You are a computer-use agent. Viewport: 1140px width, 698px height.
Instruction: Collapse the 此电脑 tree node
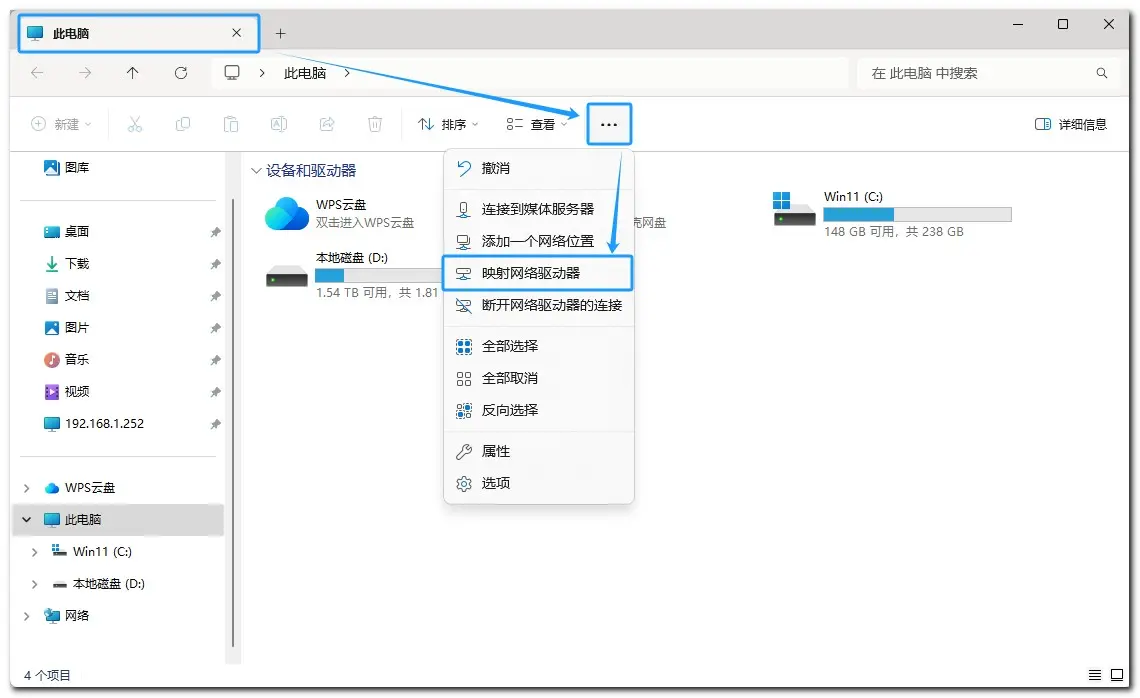(x=27, y=520)
